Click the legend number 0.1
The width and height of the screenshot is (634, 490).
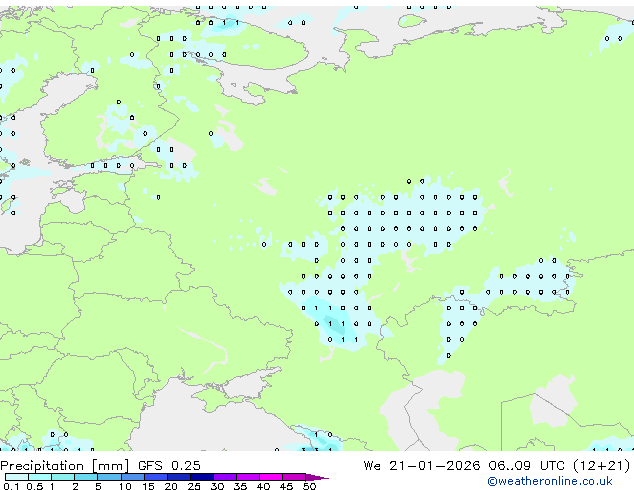(9, 487)
